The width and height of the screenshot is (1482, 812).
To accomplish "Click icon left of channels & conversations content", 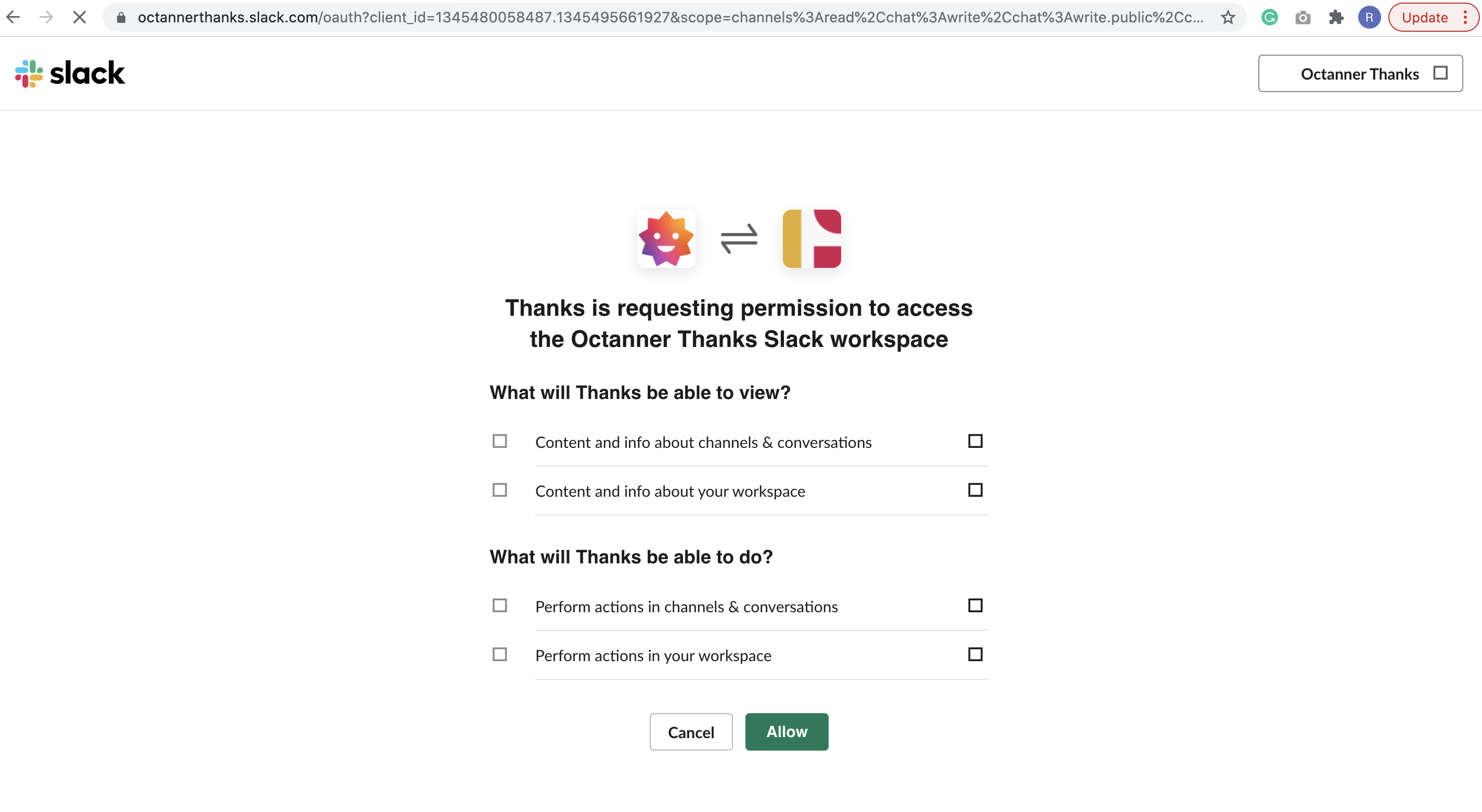I will [x=499, y=442].
